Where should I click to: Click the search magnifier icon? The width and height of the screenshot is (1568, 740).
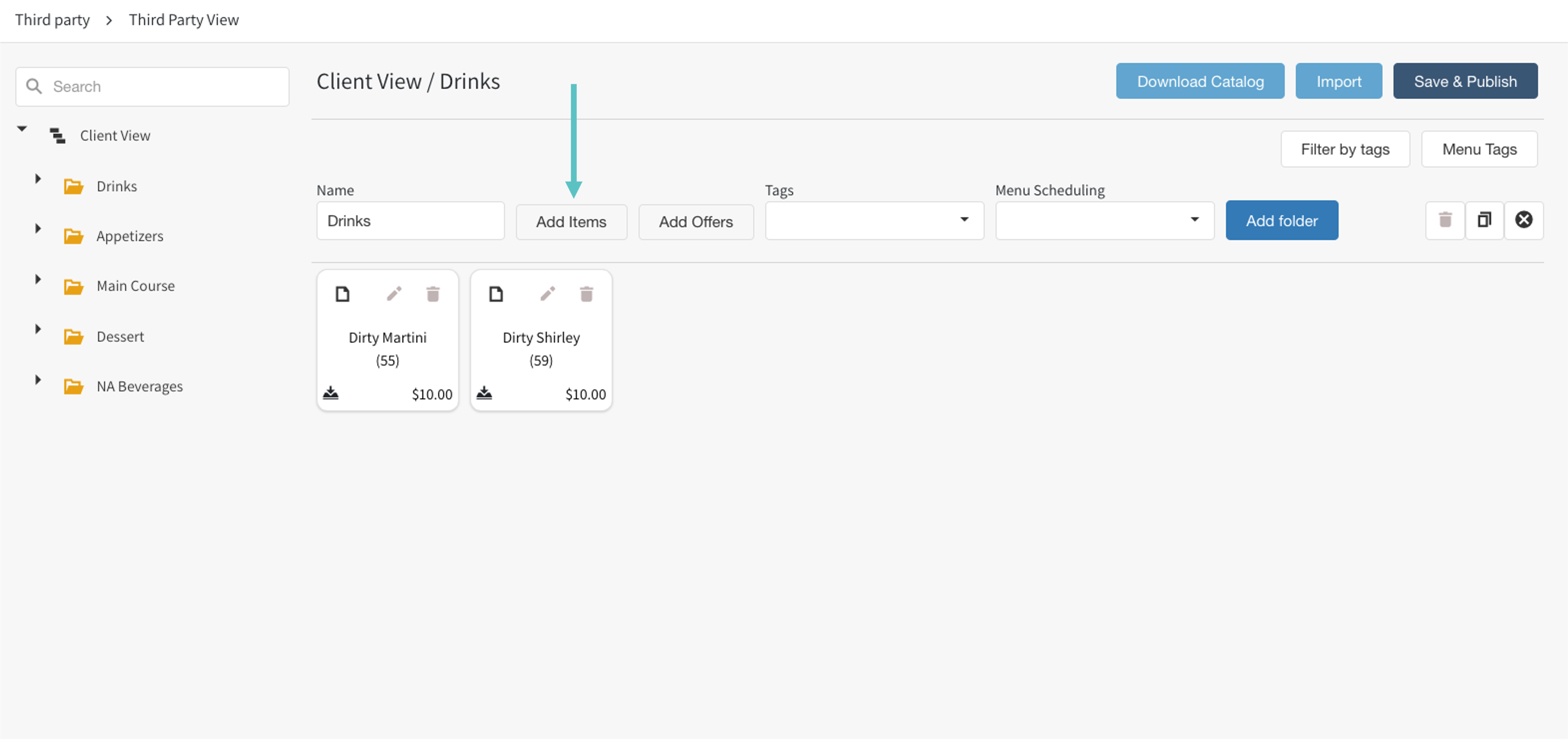coord(34,86)
